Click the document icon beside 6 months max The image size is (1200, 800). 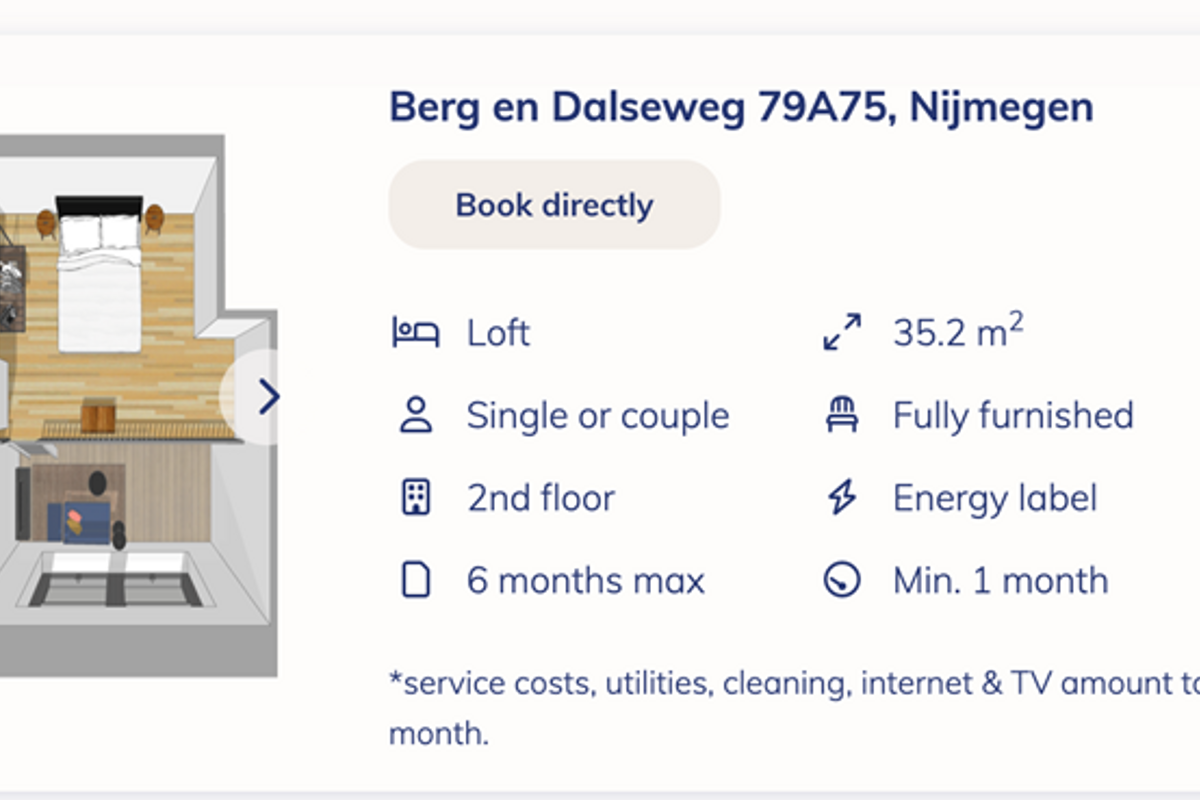pos(415,580)
